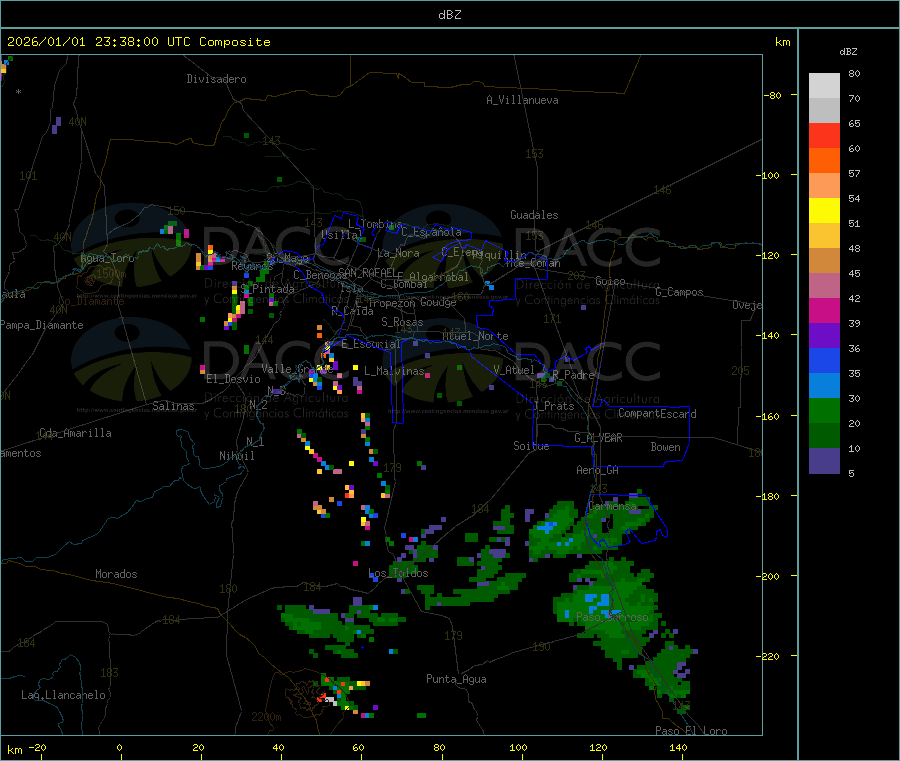Viewport: 900px width, 761px height.
Task: Click the Valle_Grande map label
Action: (297, 368)
